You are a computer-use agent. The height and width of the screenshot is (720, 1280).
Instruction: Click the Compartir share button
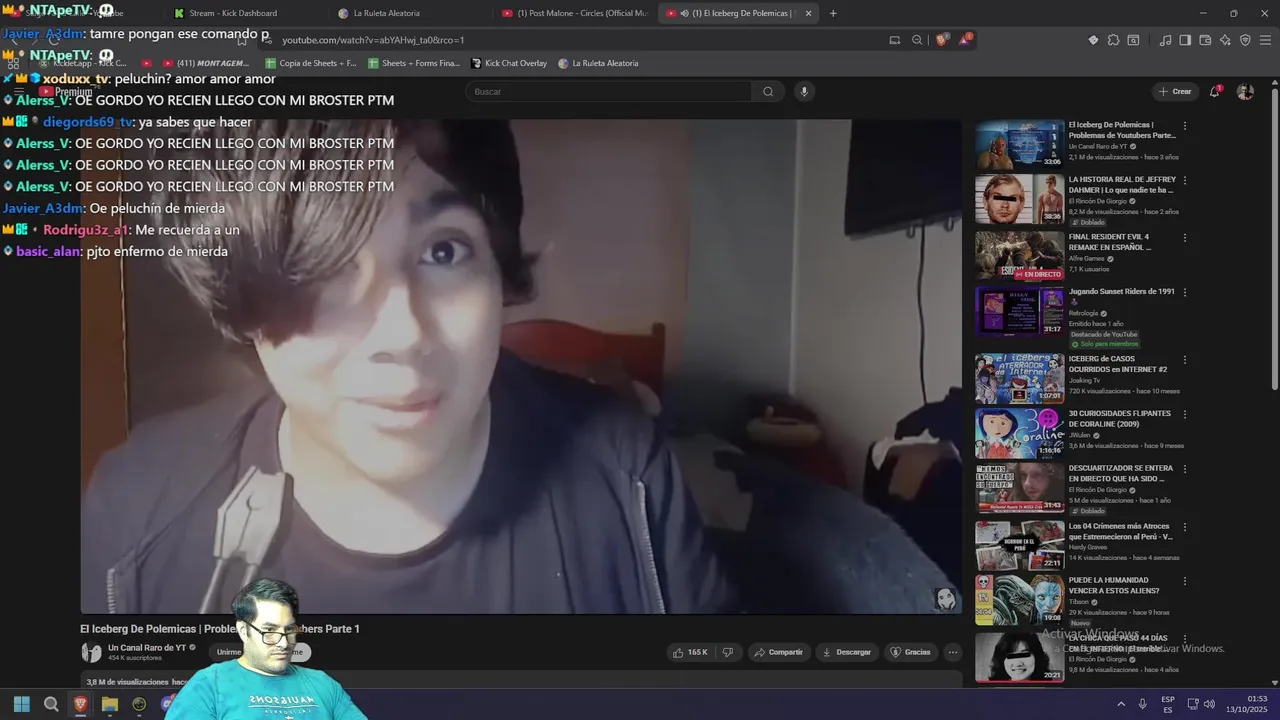778,652
